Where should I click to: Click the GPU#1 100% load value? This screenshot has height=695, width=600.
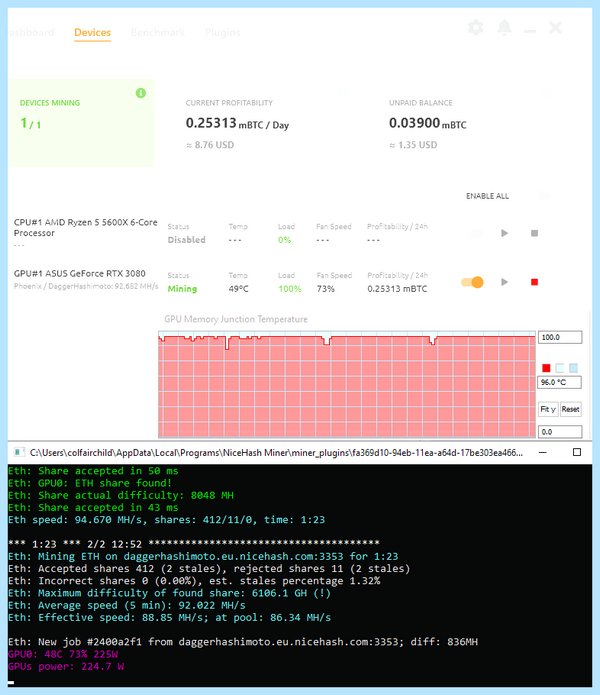coord(290,289)
